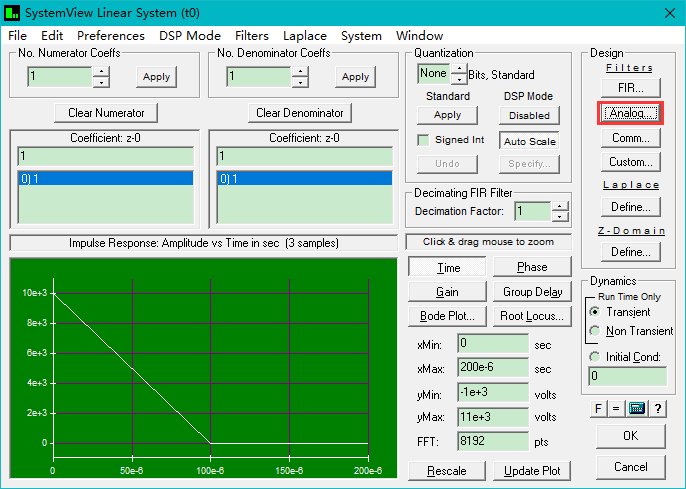The width and height of the screenshot is (686, 489).
Task: Click the yMax field showing 11e+3
Action: point(493,417)
